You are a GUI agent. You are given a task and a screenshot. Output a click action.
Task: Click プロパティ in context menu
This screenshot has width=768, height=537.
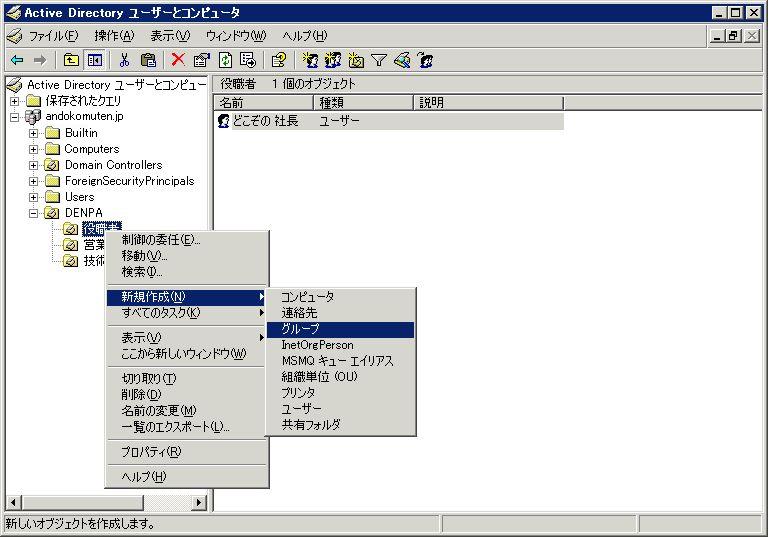(187, 452)
